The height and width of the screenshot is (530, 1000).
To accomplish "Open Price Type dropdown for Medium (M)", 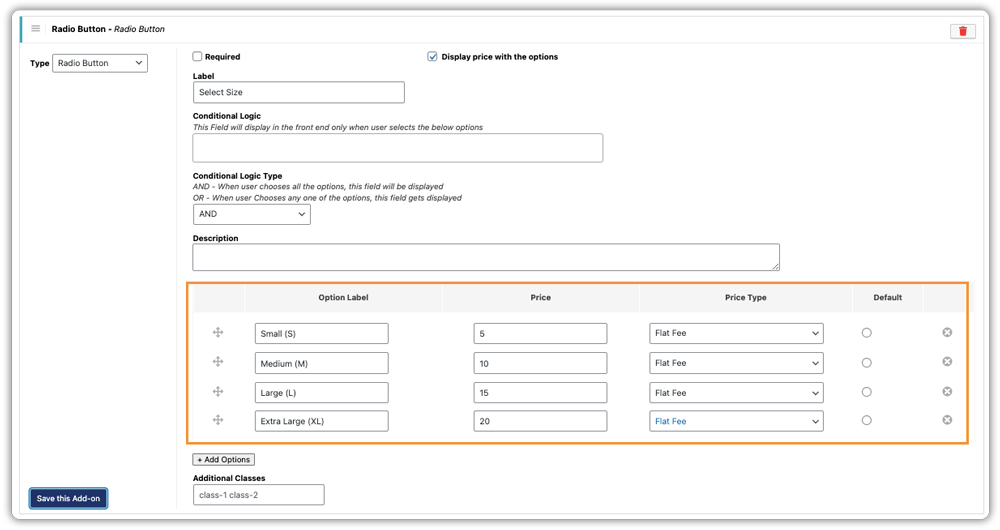I will click(x=736, y=363).
